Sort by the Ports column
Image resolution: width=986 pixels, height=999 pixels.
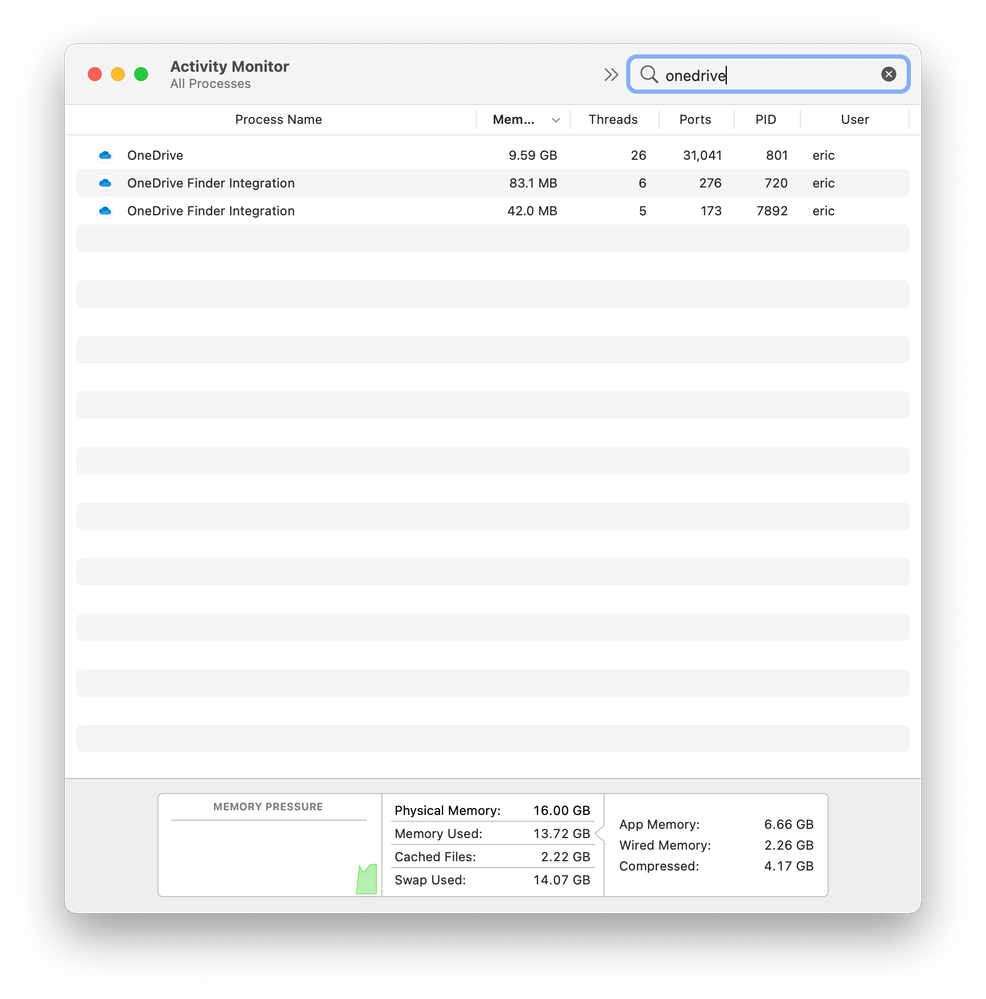(695, 120)
